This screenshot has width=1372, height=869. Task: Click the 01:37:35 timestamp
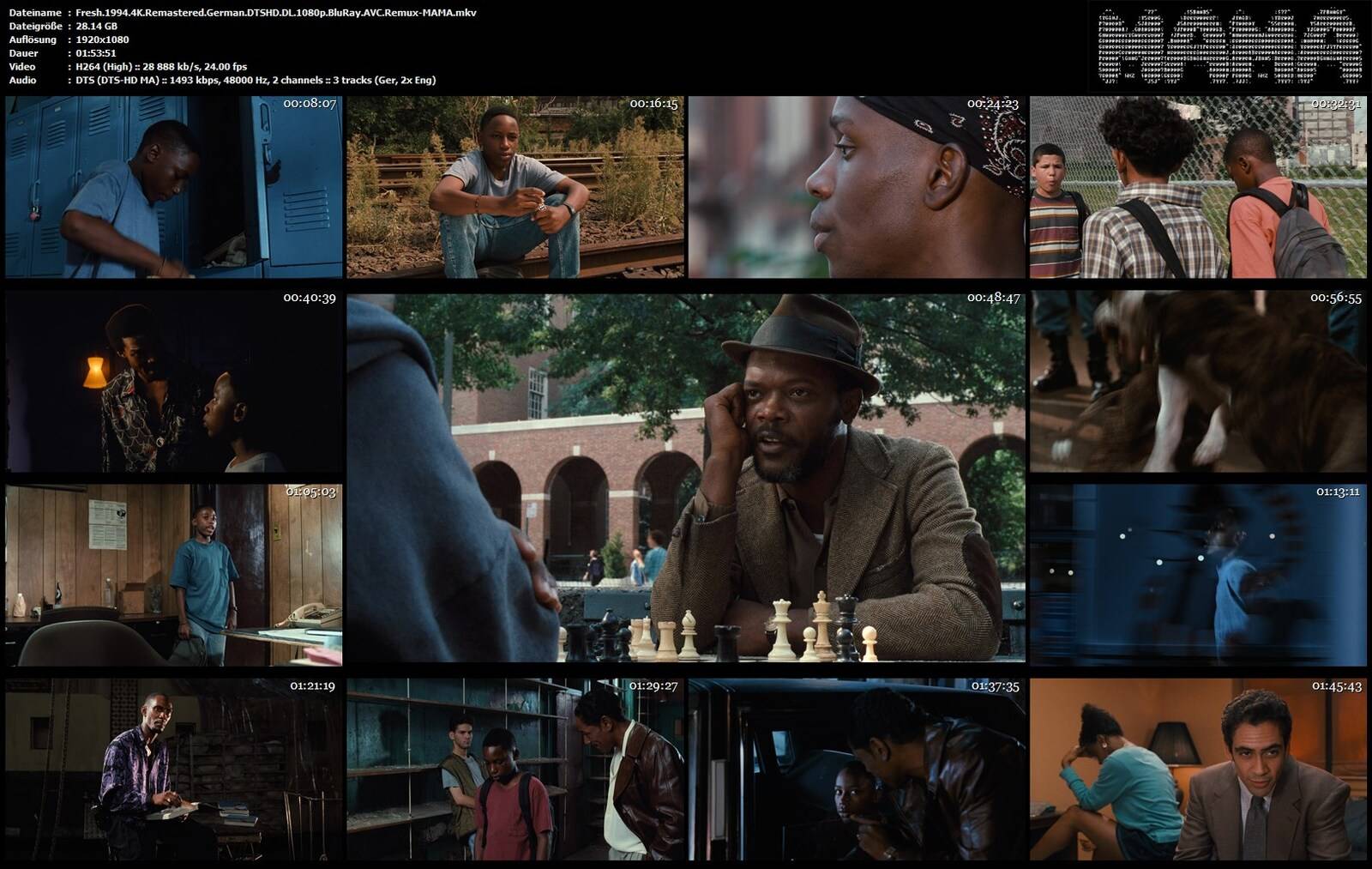click(x=995, y=685)
